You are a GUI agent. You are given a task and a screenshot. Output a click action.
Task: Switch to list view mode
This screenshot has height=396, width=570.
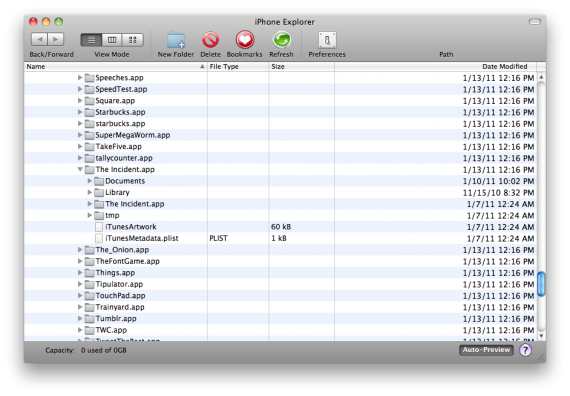pyautogui.click(x=91, y=40)
